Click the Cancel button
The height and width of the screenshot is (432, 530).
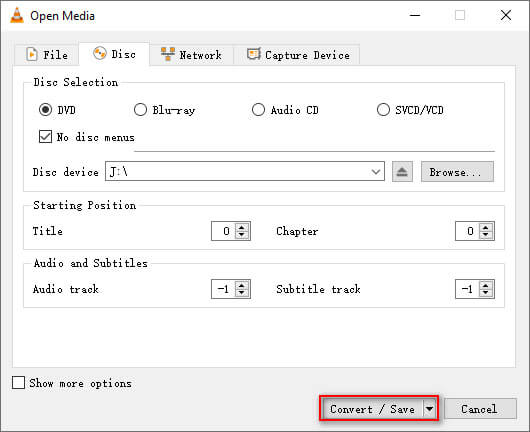tap(480, 409)
